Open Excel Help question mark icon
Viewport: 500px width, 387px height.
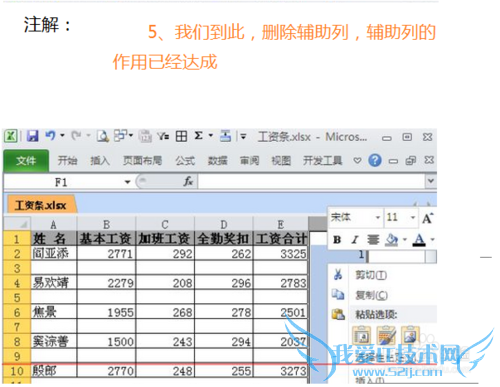(375, 160)
